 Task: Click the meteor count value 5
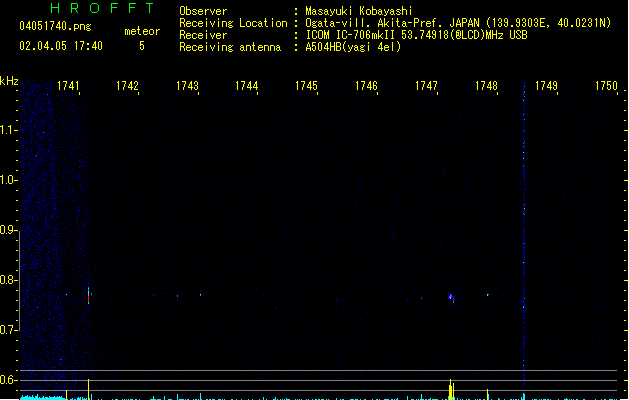click(142, 46)
